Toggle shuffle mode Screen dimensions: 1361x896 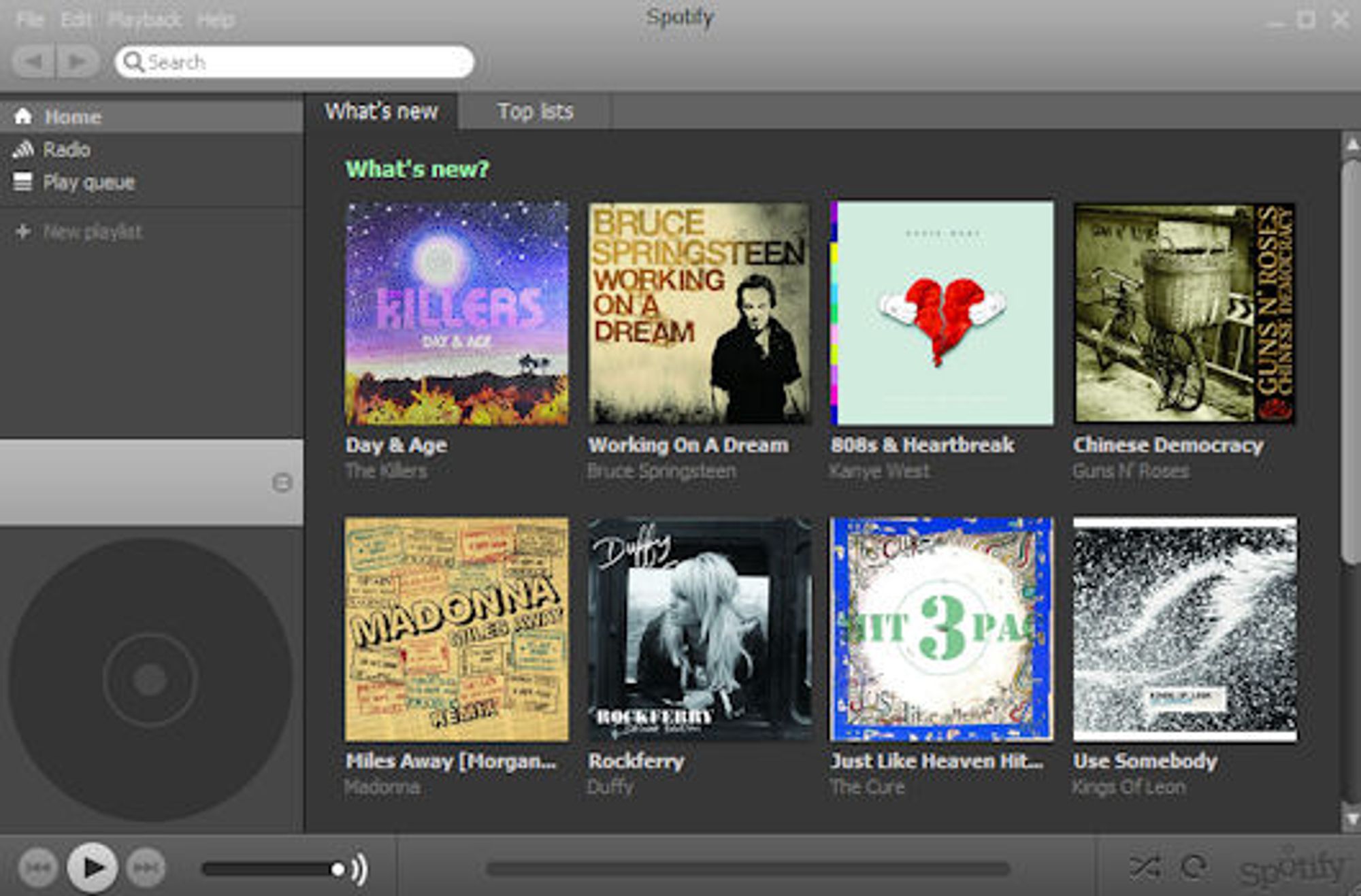(1145, 867)
